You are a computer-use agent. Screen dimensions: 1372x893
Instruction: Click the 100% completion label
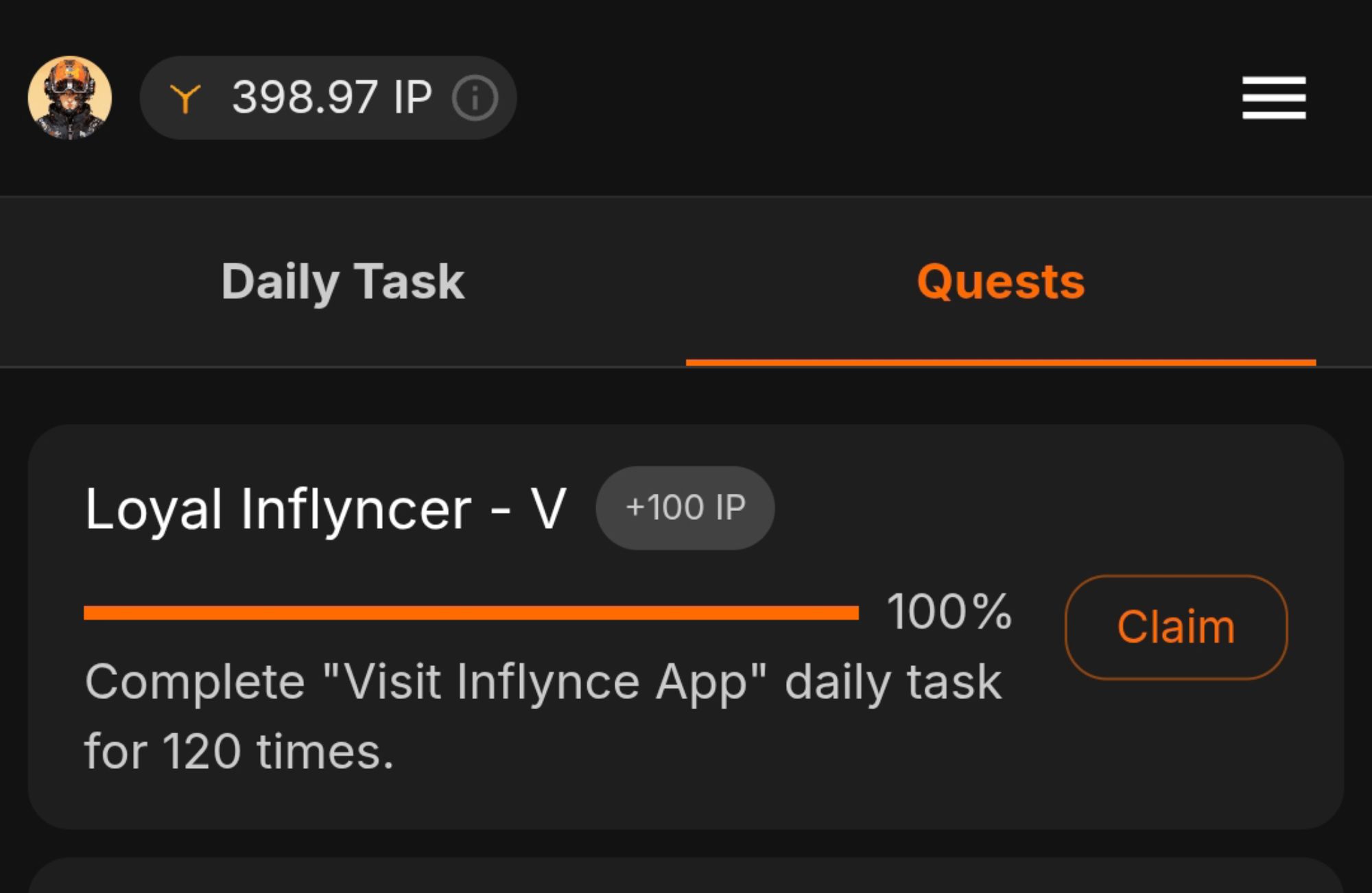tap(949, 611)
